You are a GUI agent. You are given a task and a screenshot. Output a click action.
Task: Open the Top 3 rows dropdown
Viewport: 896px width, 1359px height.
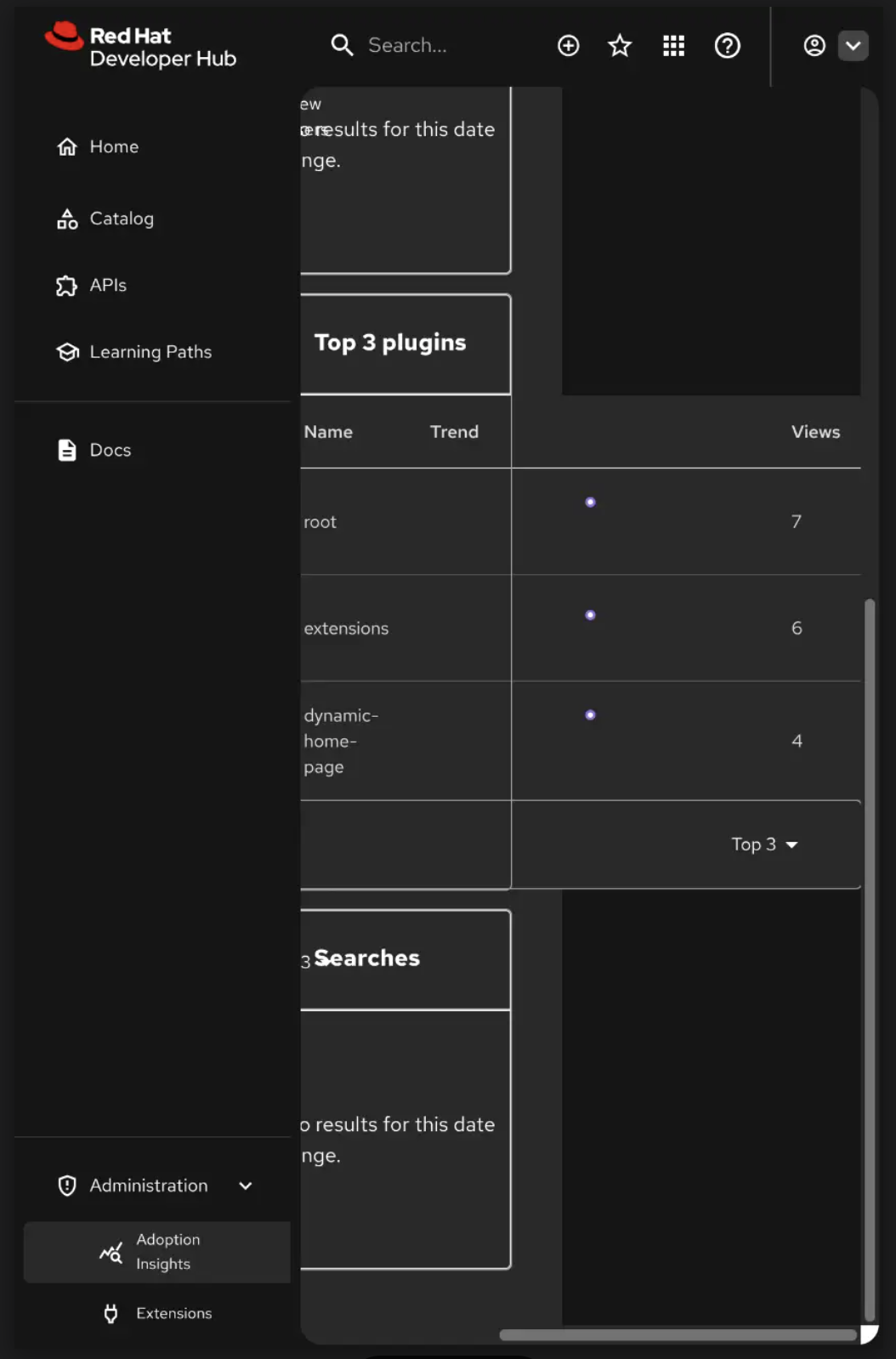click(x=764, y=844)
